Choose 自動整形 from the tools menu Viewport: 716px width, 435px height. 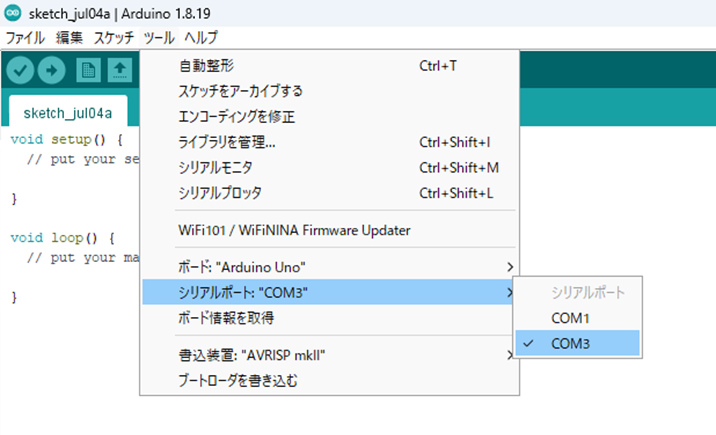[x=329, y=66]
